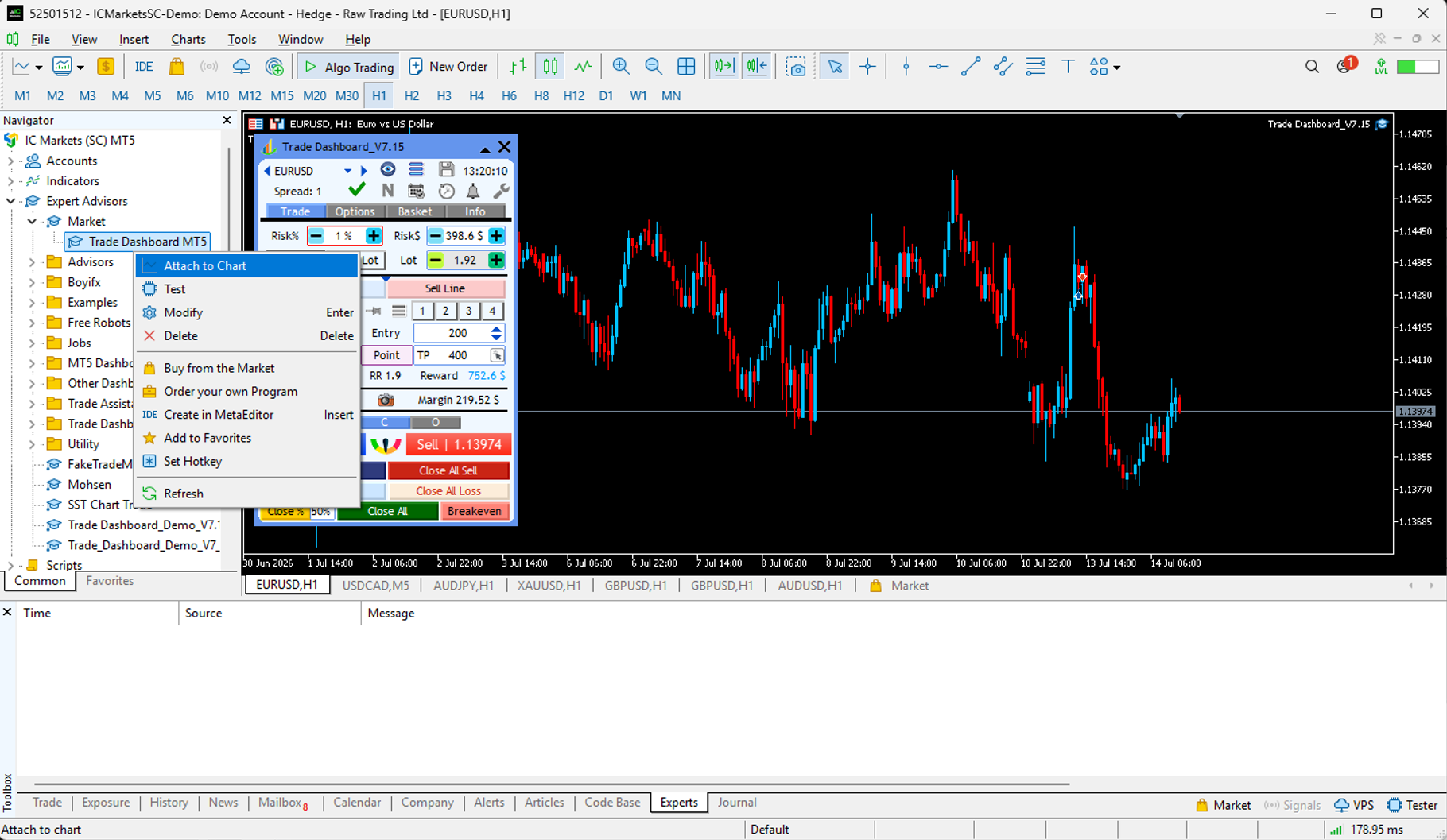1447x840 pixels.
Task: Open the Charts menu
Action: 188,39
